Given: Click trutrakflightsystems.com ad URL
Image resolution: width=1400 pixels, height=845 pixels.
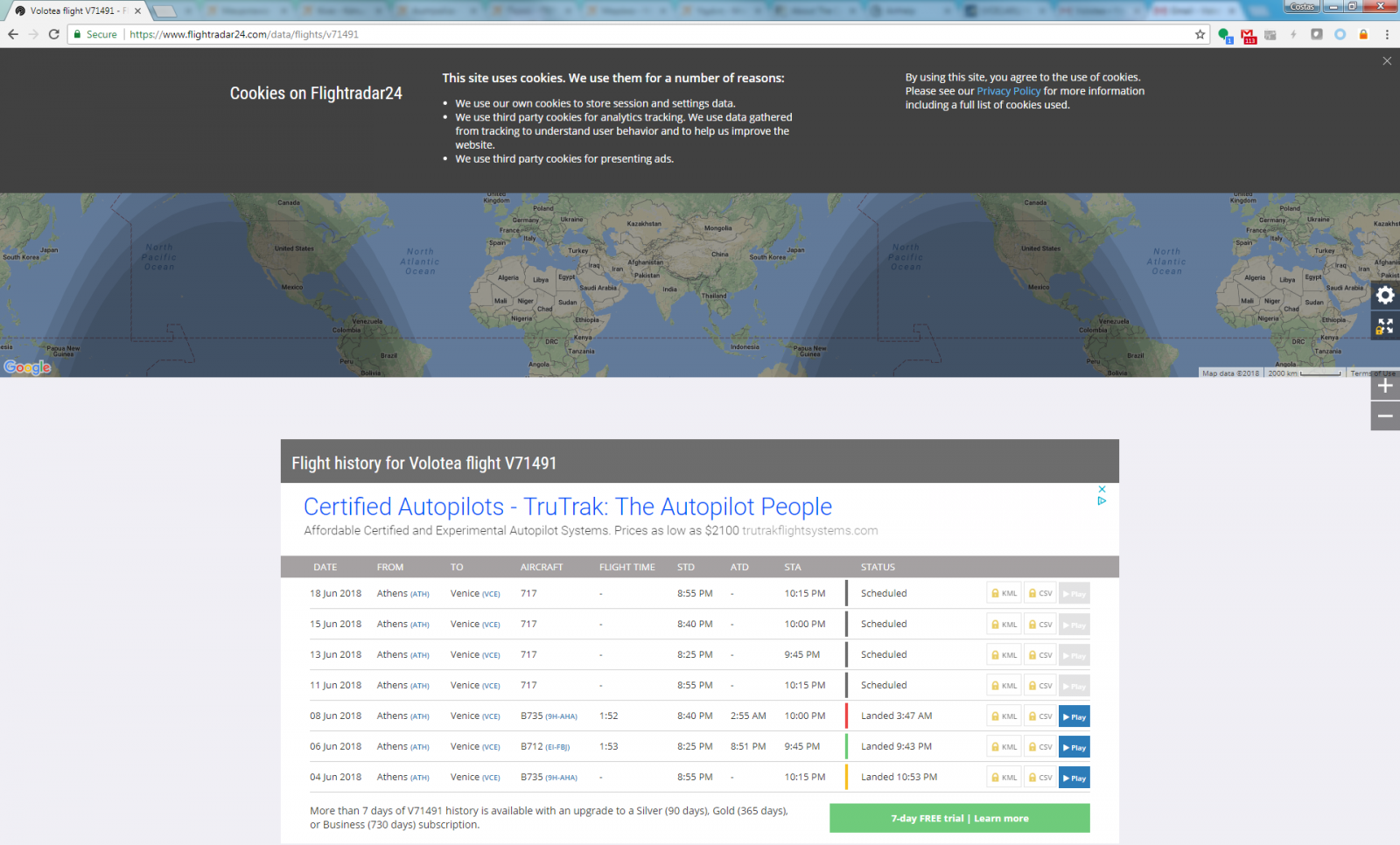Looking at the screenshot, I should [810, 530].
